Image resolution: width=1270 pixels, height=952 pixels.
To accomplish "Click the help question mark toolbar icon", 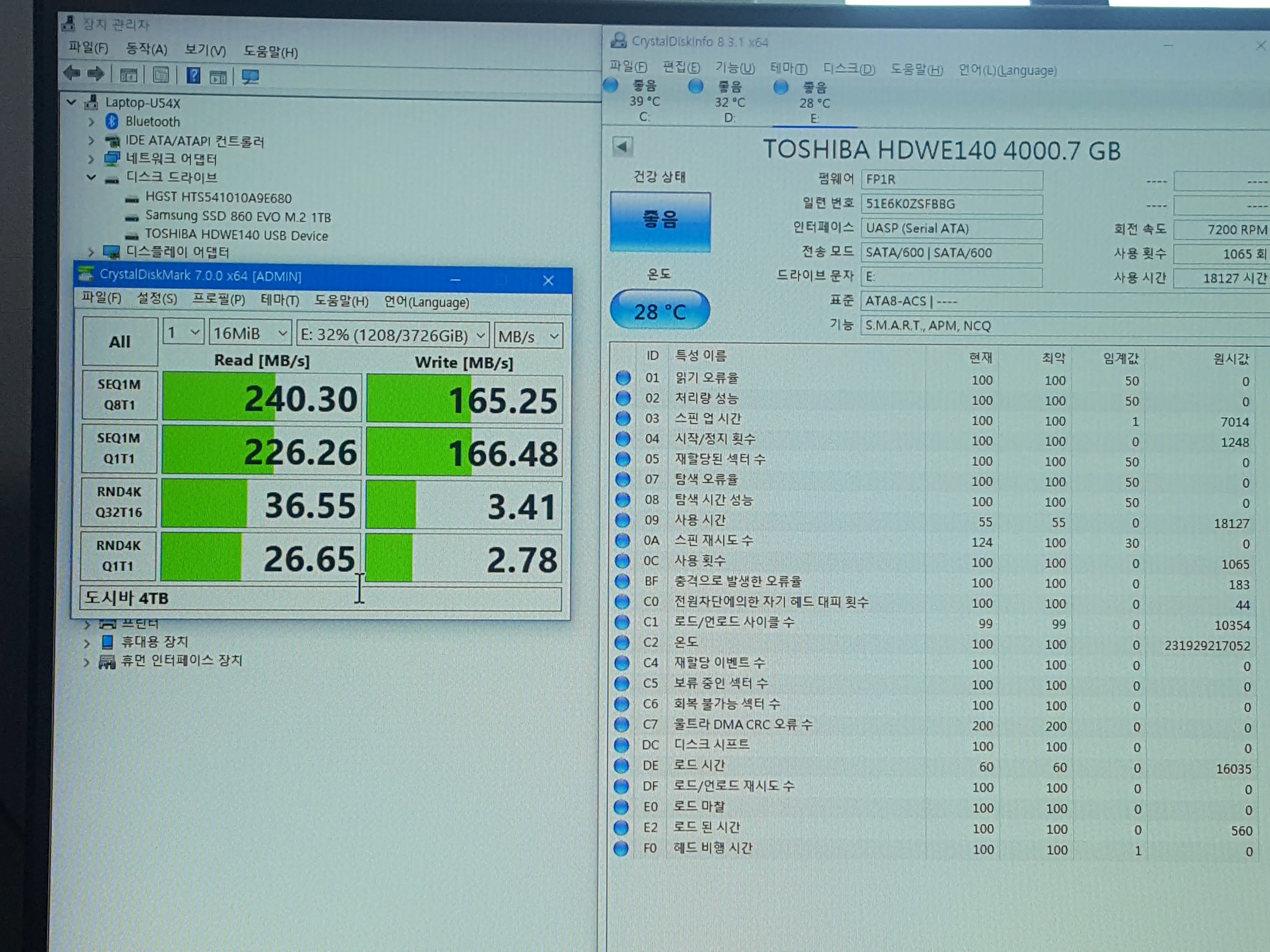I will (193, 75).
